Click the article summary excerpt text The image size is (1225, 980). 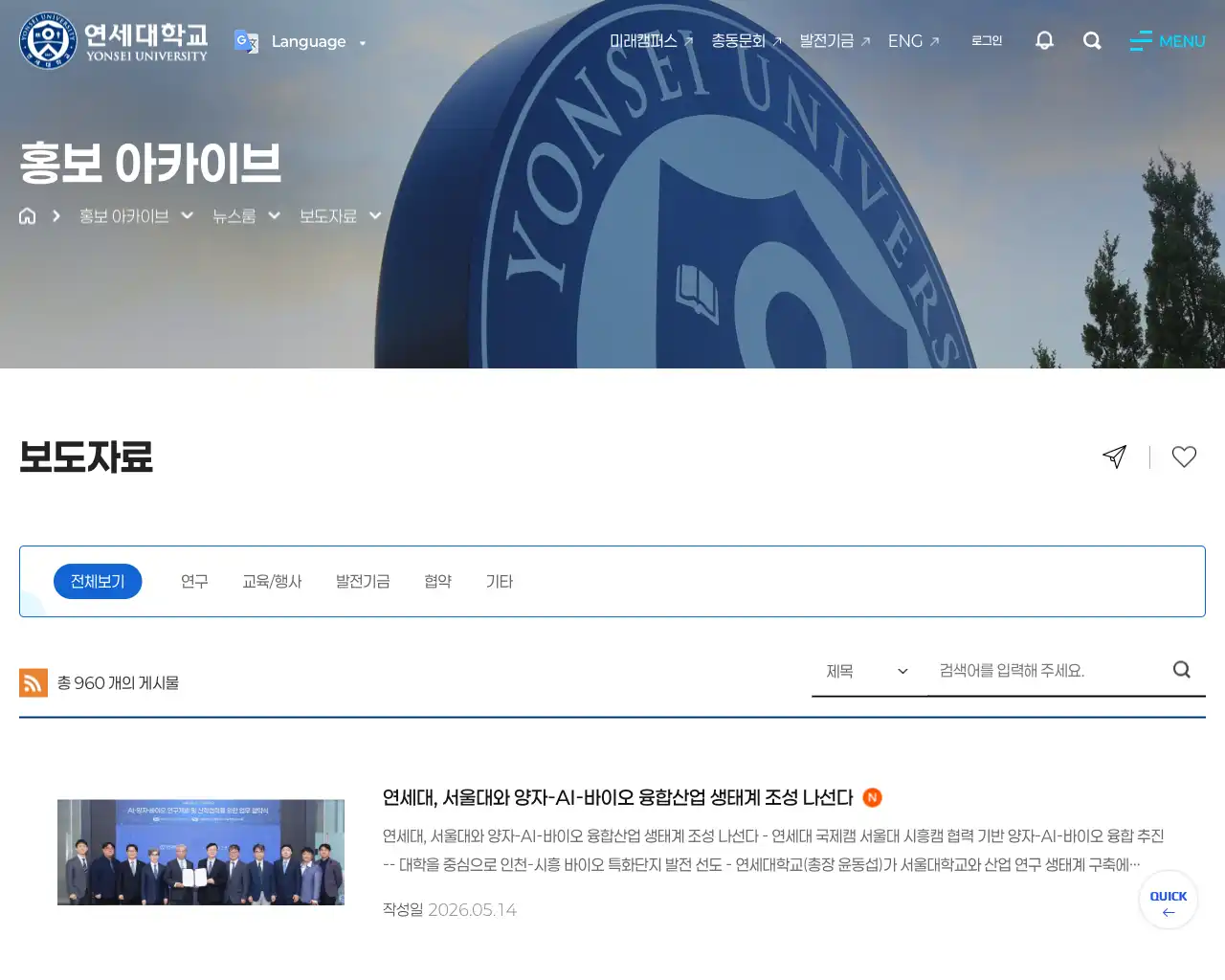tap(773, 850)
